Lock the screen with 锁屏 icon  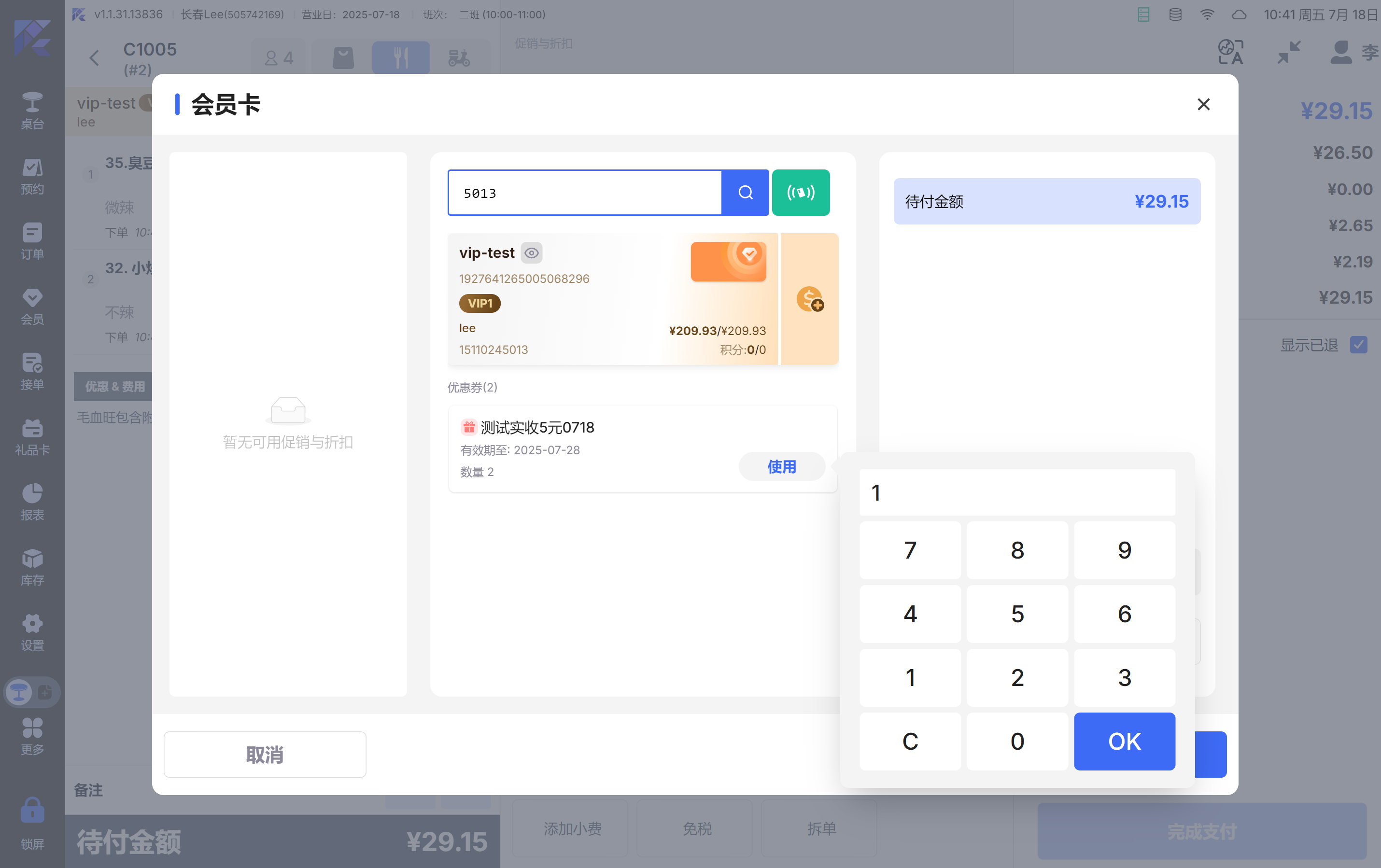32,823
